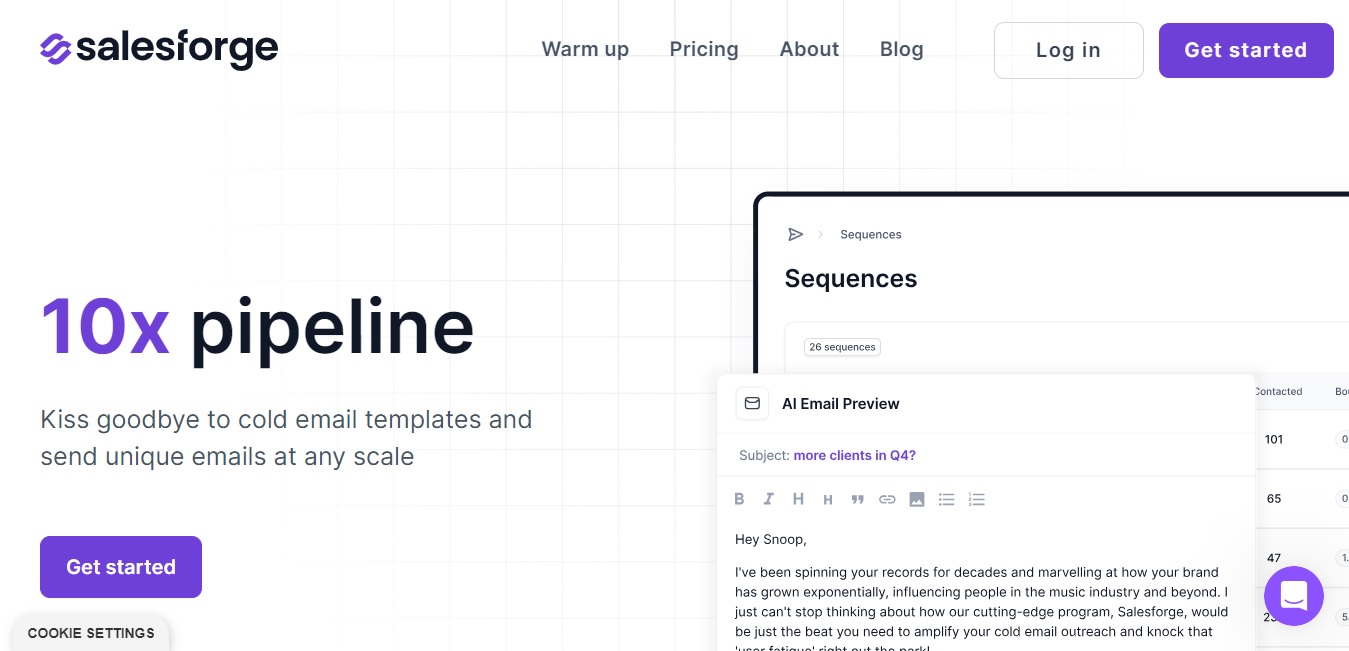Image resolution: width=1349 pixels, height=651 pixels.
Task: Click the Sequences page heading
Action: 851,278
